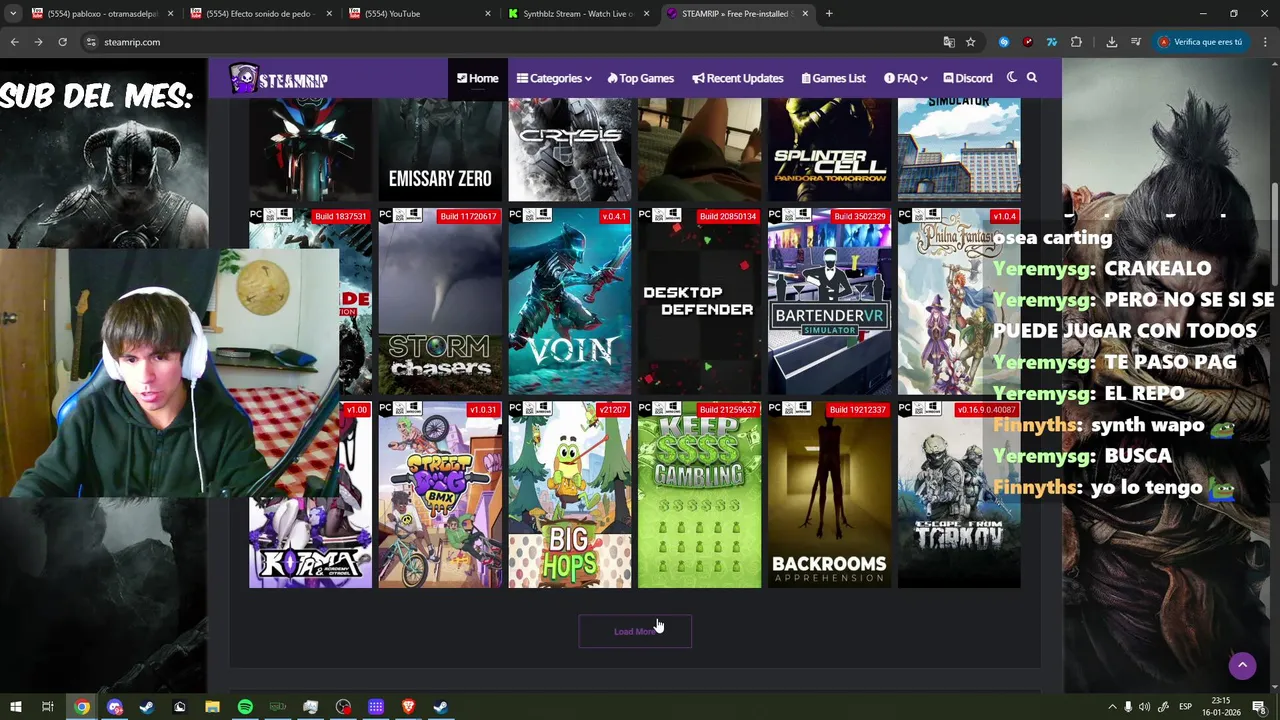1280x720 pixels.
Task: Go forward in browser history
Action: [x=38, y=42]
